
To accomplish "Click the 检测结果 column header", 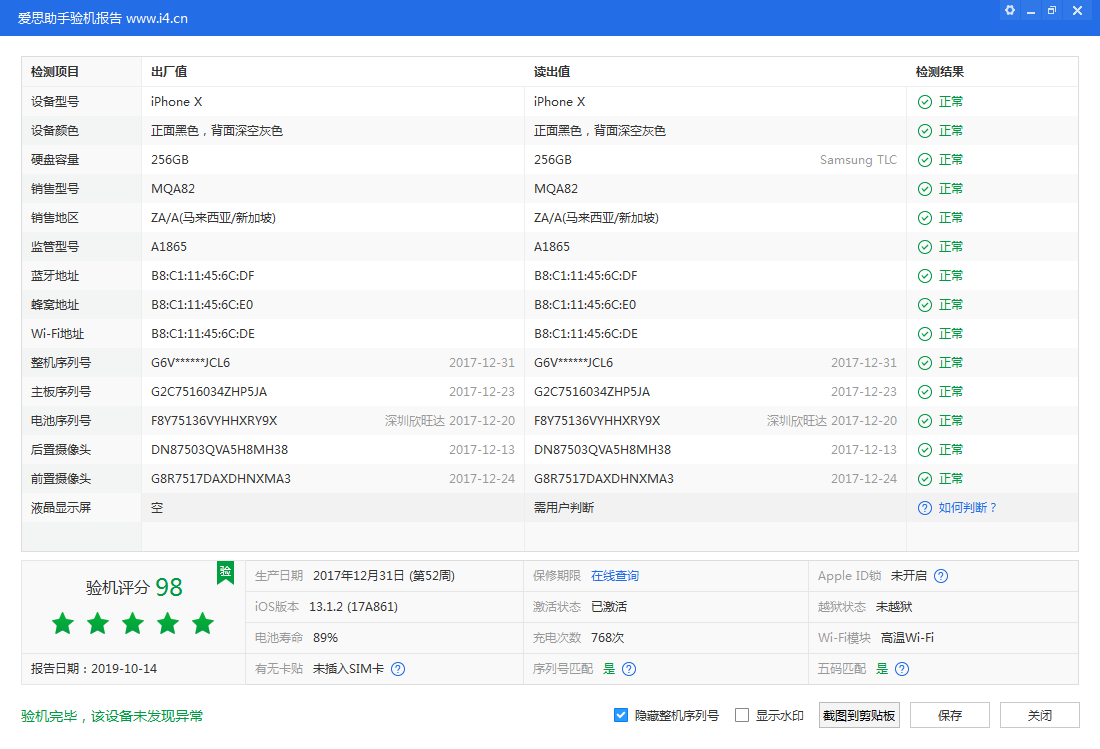I will click(940, 72).
